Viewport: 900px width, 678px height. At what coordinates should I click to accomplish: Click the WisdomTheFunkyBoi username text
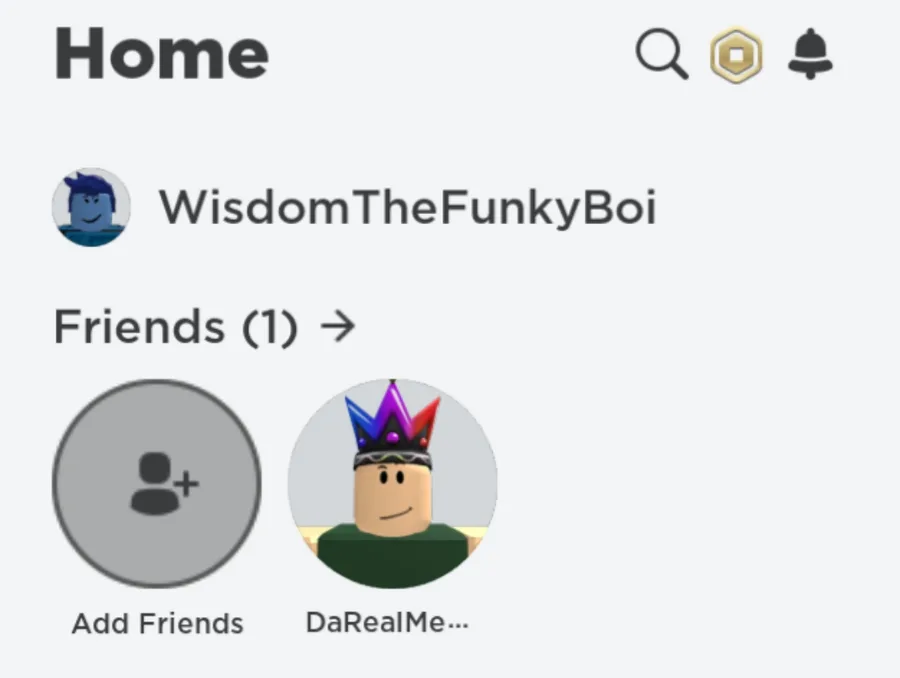tap(407, 207)
